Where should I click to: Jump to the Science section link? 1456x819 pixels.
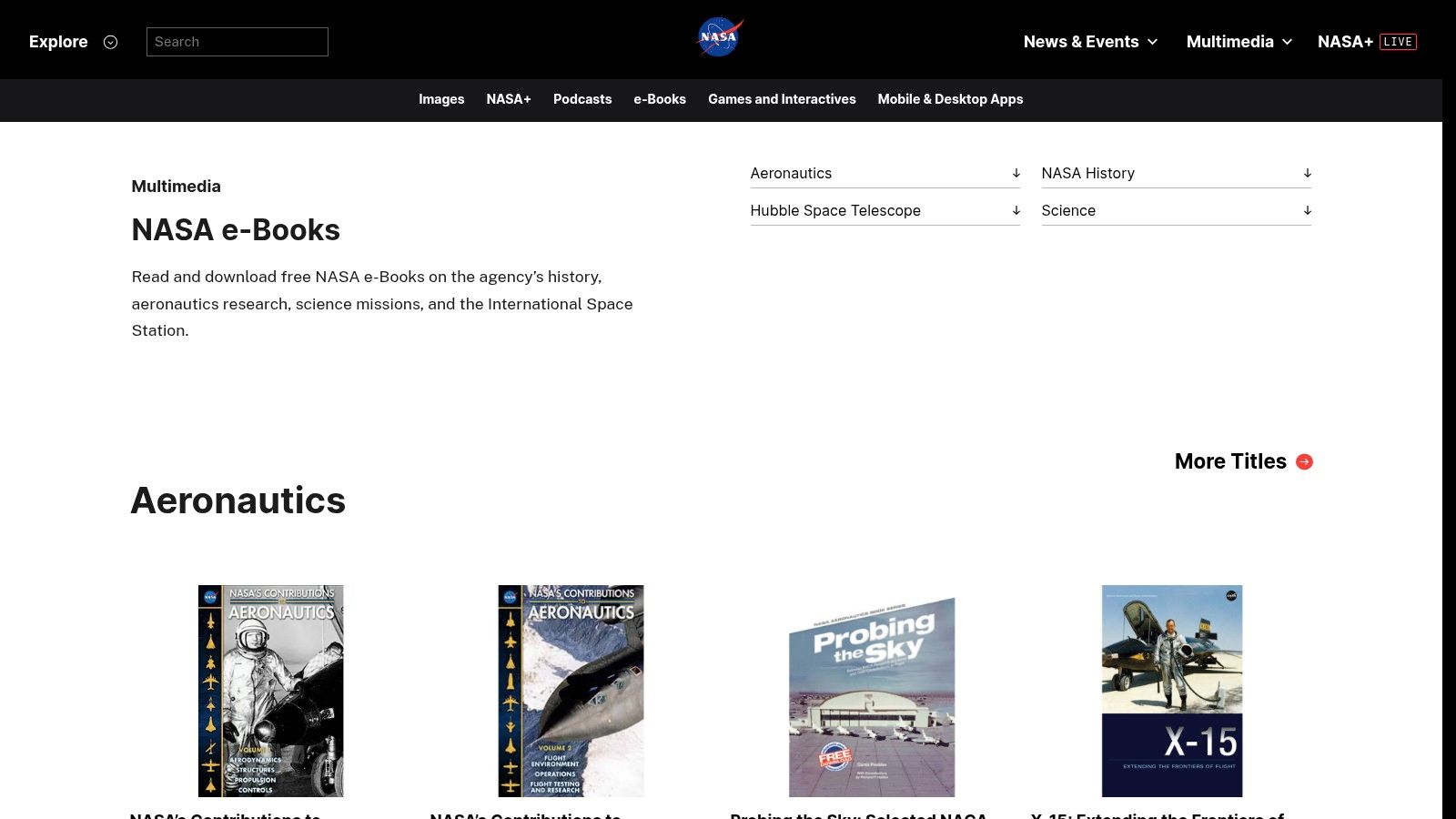coord(1176,210)
